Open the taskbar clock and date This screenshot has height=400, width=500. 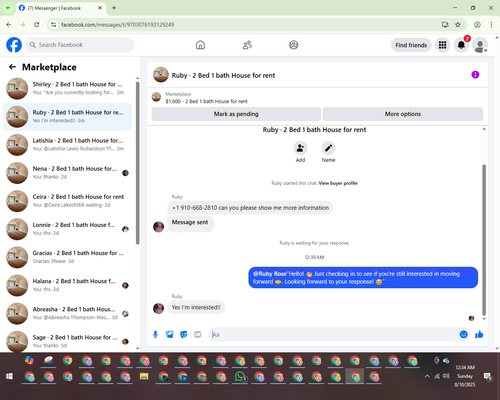[x=465, y=376]
